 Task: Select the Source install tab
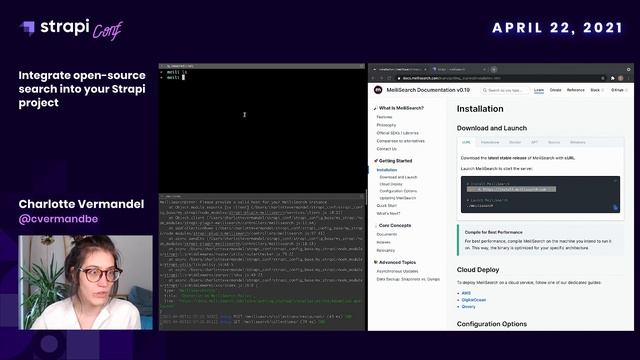[x=554, y=142]
